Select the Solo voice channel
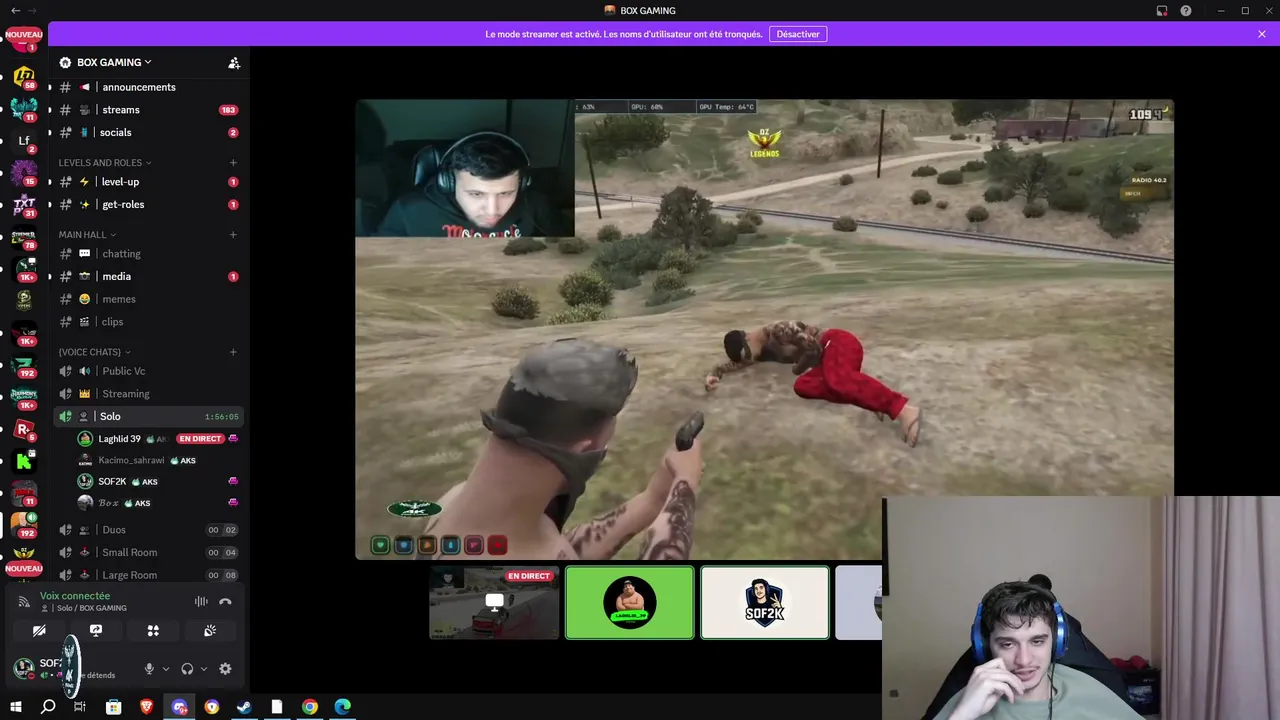The image size is (1280, 720). tap(147, 416)
